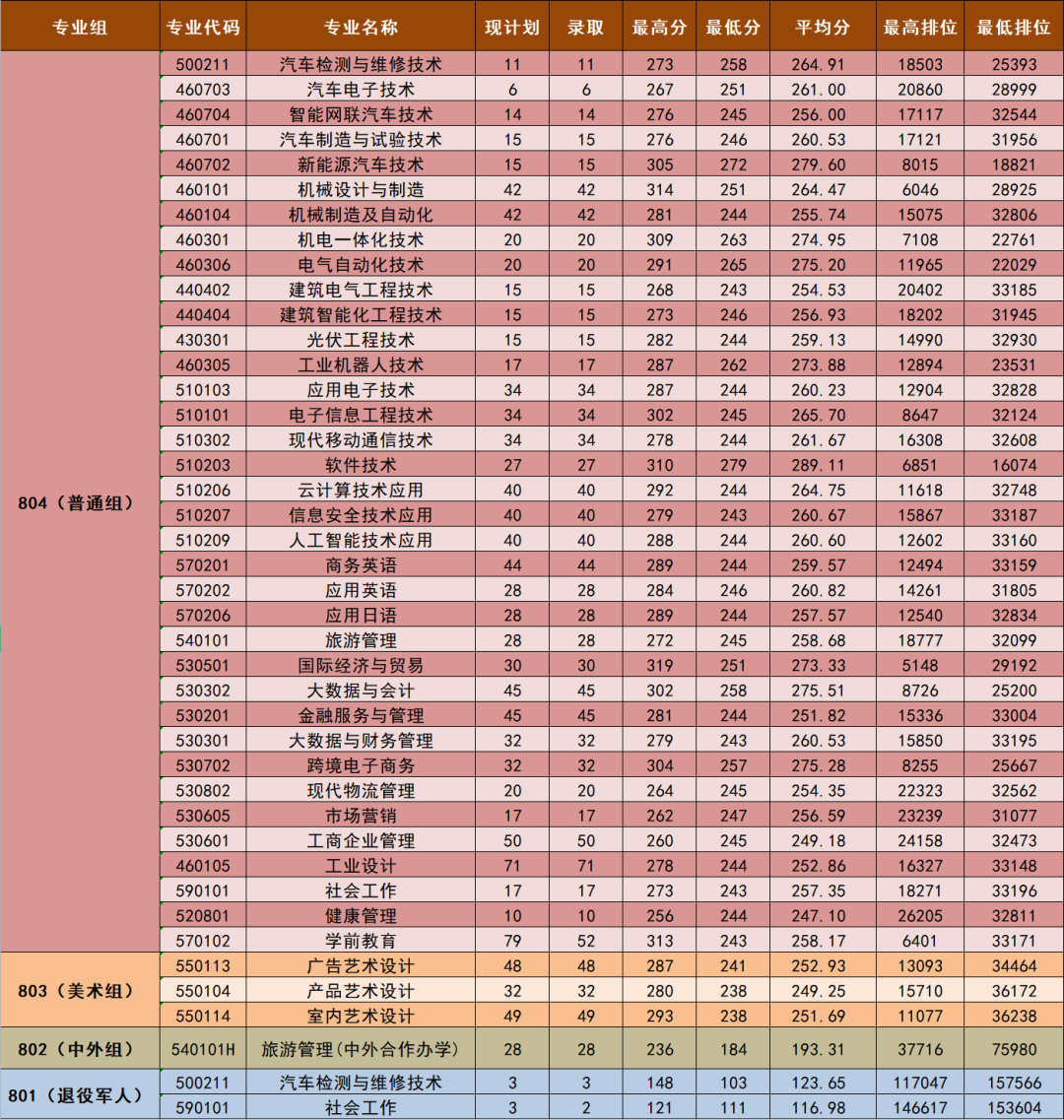This screenshot has width=1064, height=1120.
Task: Click lowest rank value 75980
Action: click(1014, 1049)
